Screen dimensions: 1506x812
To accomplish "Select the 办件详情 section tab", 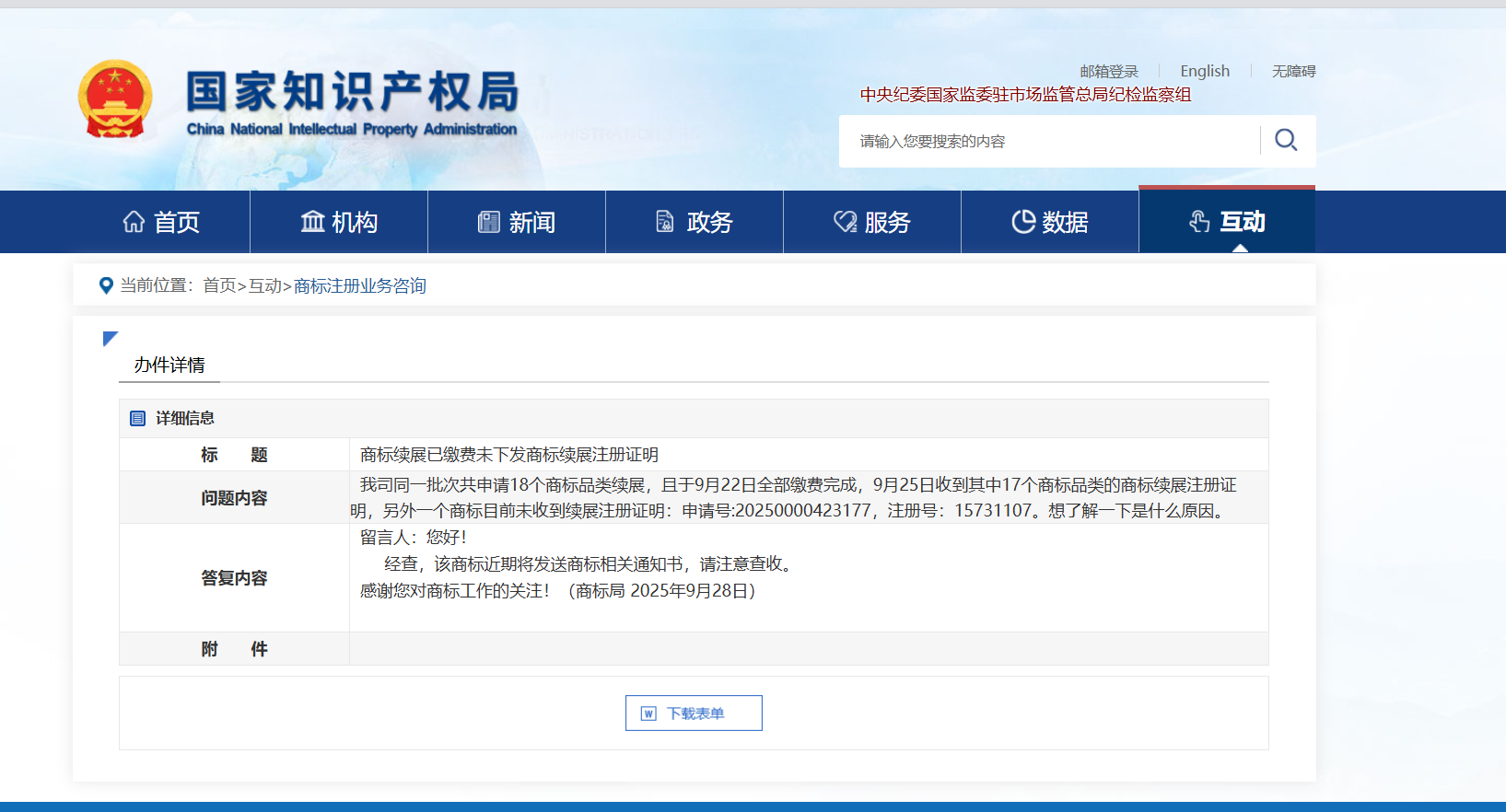I will click(169, 365).
